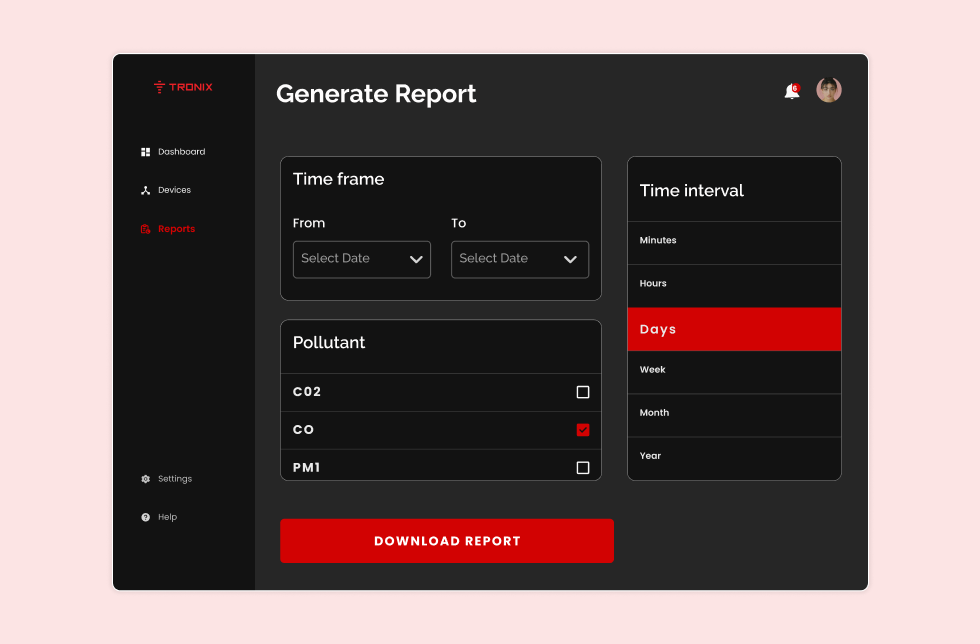The height and width of the screenshot is (644, 980).
Task: Click the Settings gear icon
Action: (x=145, y=479)
